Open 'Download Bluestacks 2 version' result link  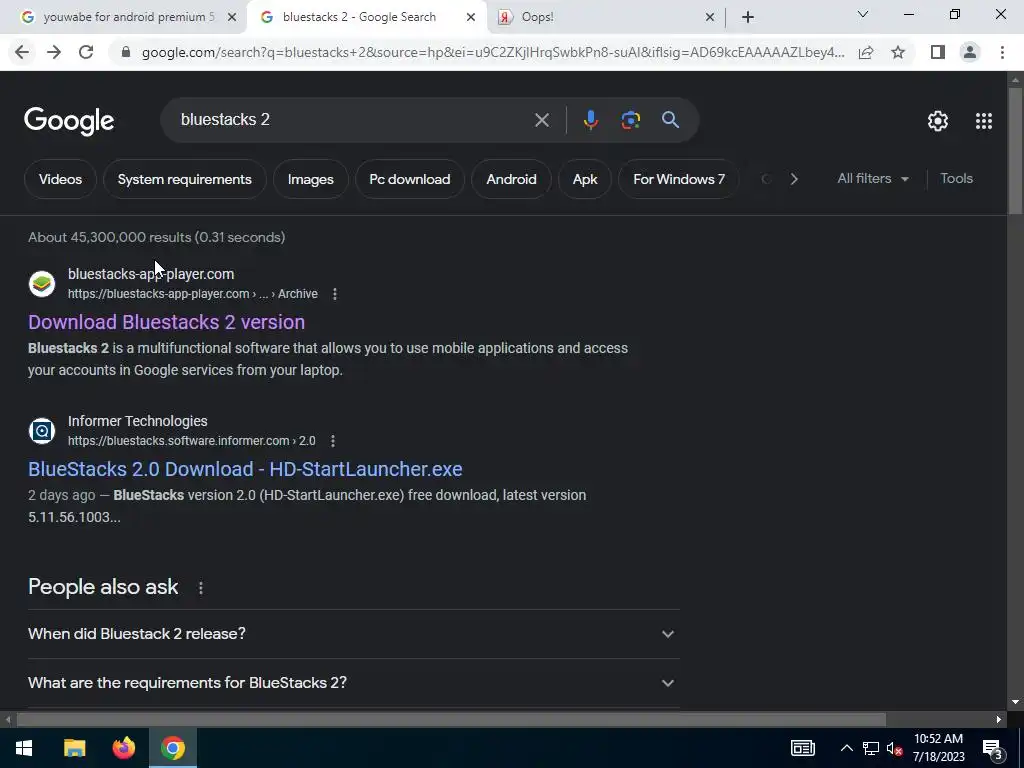click(x=167, y=322)
